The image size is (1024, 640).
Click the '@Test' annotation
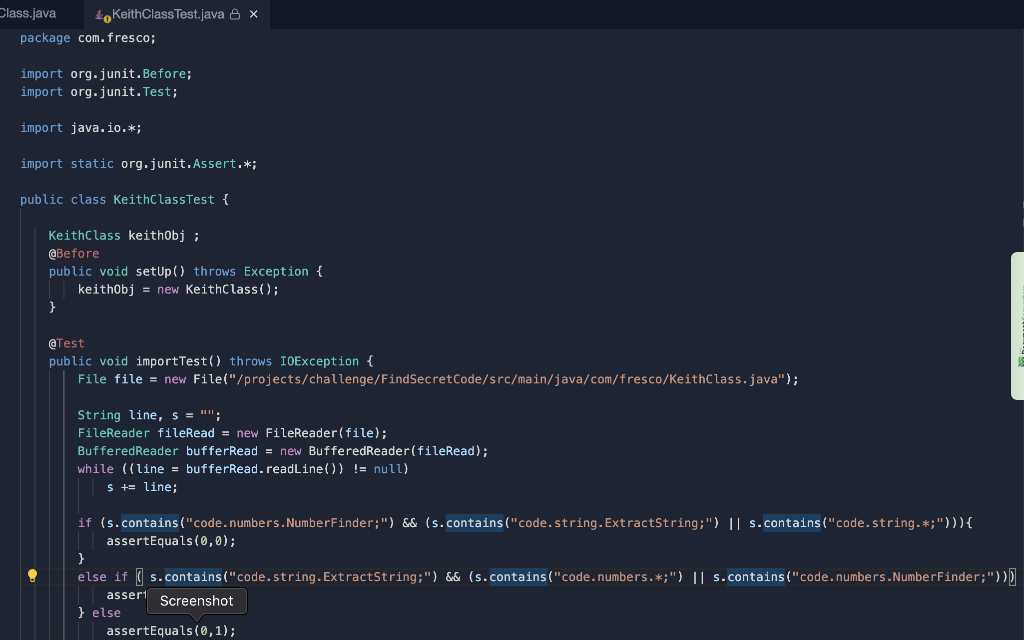[x=67, y=343]
